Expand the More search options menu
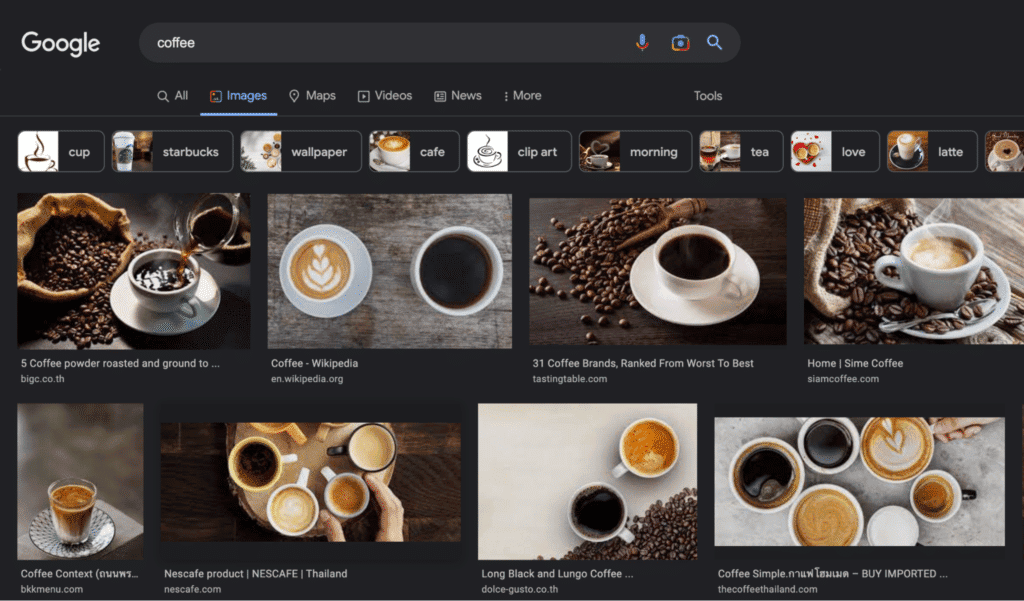The width and height of the screenshot is (1024, 601). pos(522,95)
